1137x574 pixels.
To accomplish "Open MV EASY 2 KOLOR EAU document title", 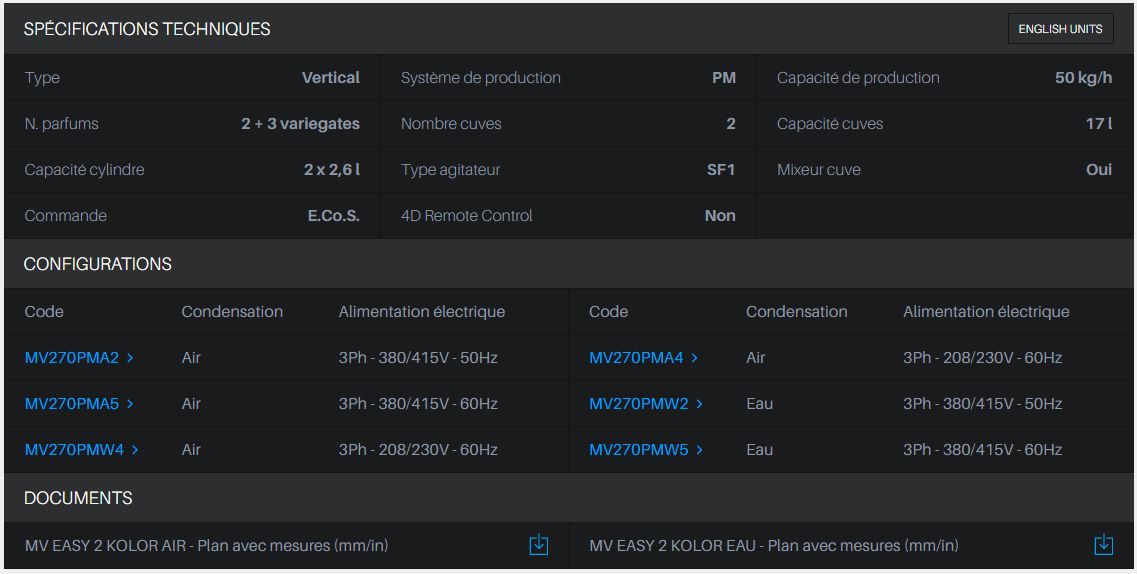I will coord(773,546).
